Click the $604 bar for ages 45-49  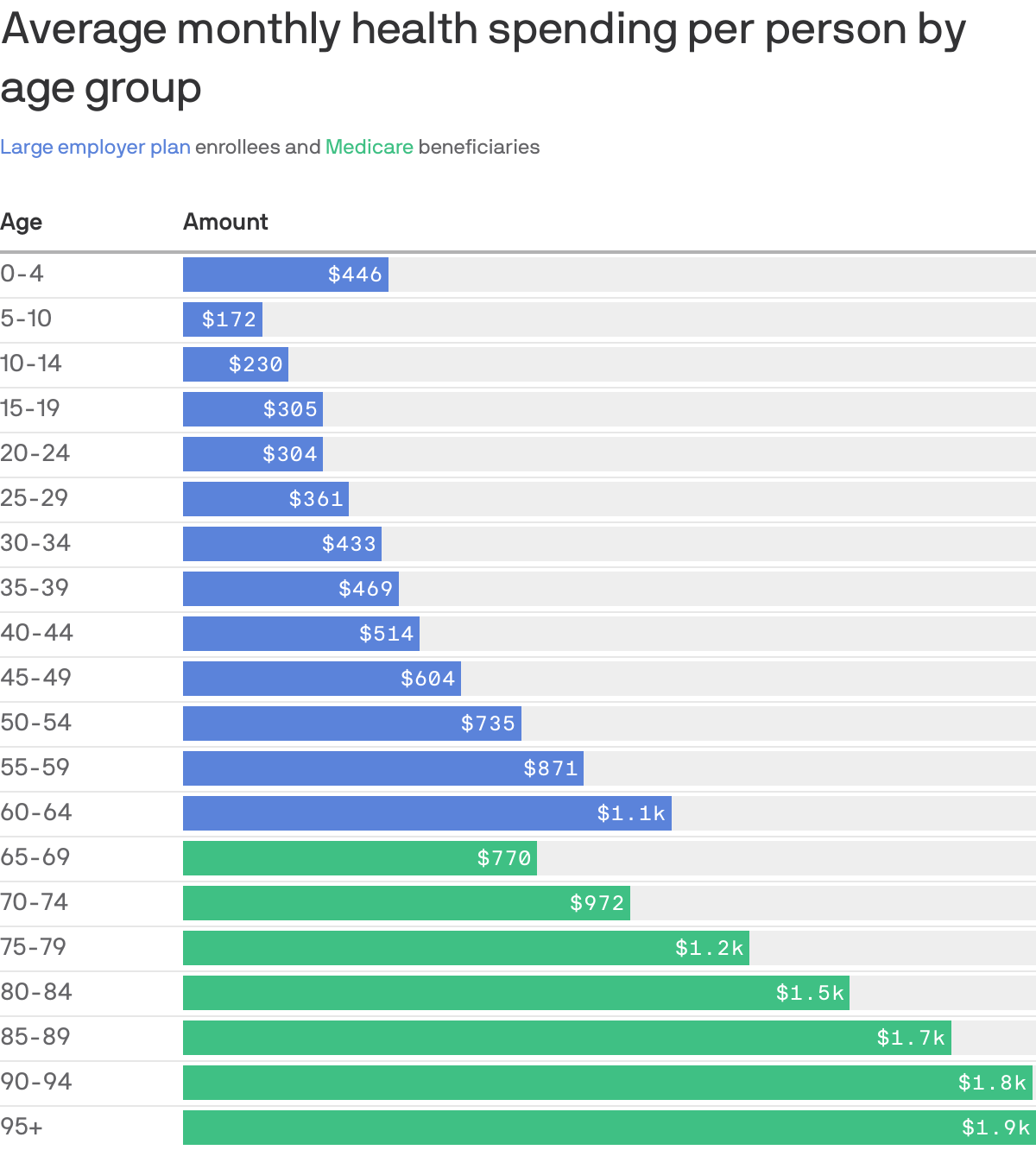point(322,679)
